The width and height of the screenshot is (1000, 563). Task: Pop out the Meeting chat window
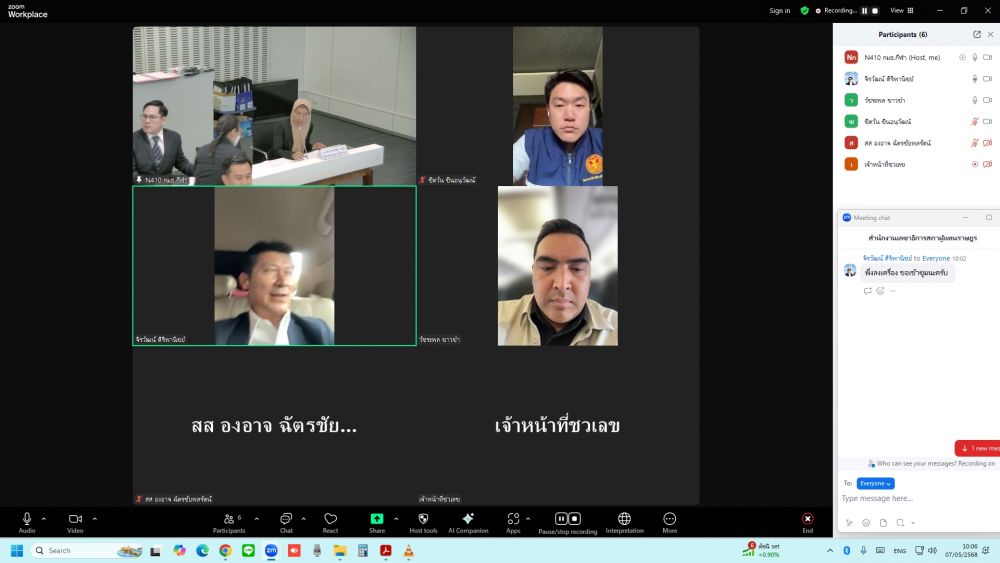989,217
